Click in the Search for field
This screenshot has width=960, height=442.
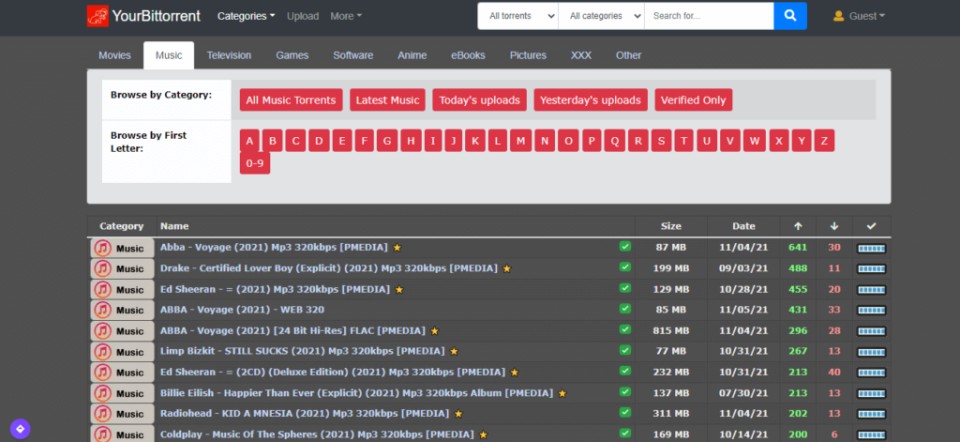tap(709, 16)
